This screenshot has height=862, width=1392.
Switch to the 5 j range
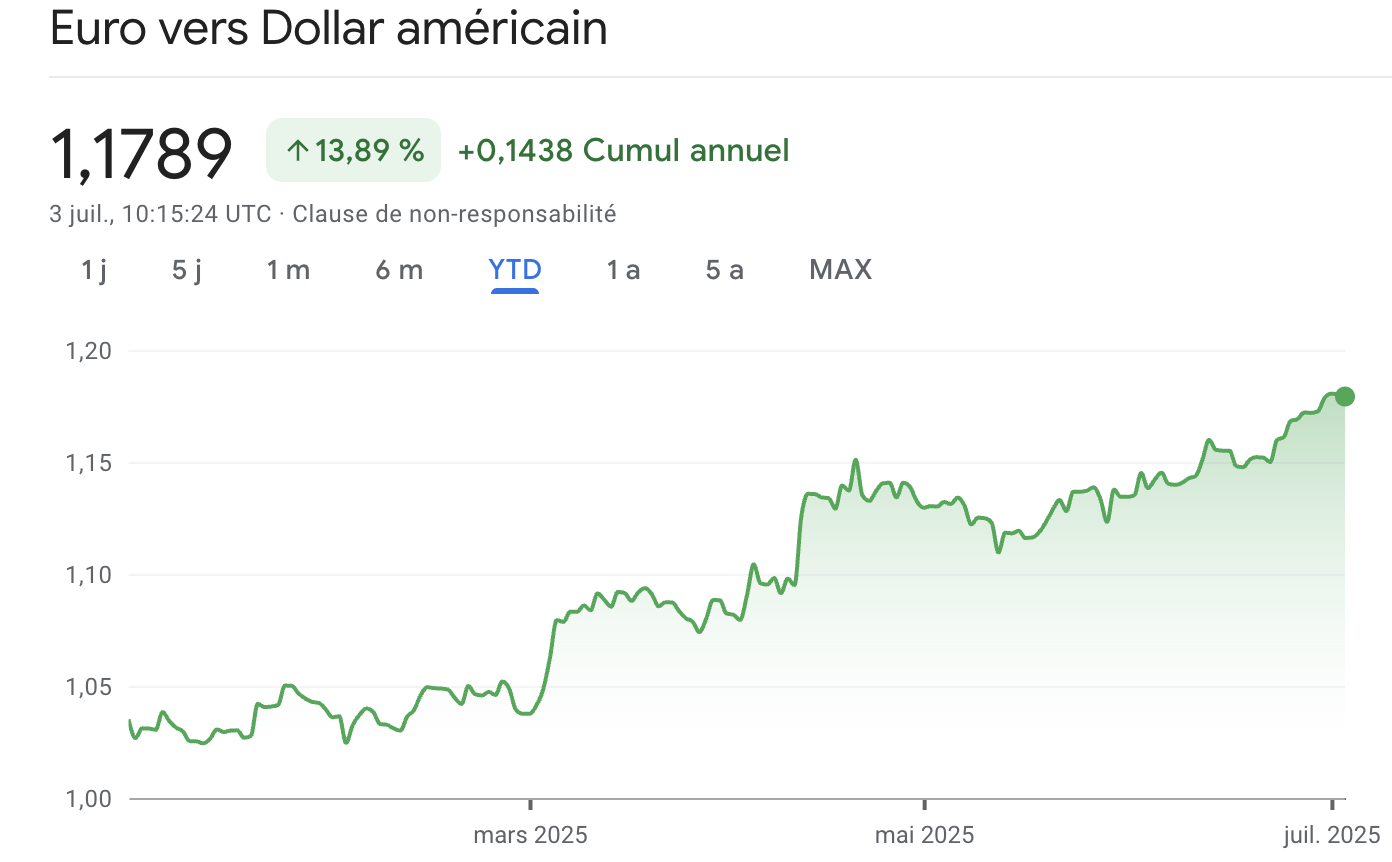point(187,270)
